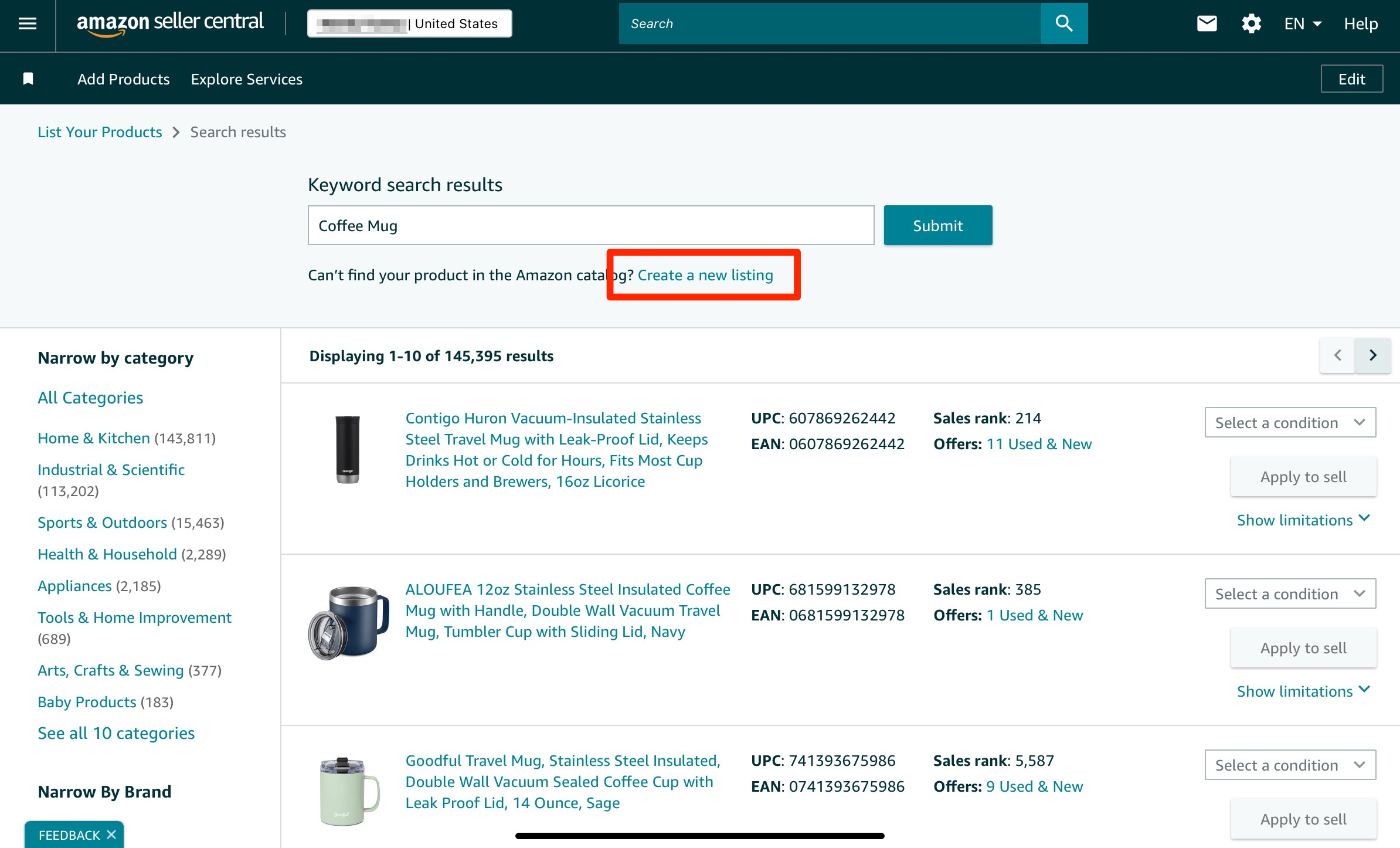Click Apply to sell for the Contigo mug

(x=1303, y=476)
